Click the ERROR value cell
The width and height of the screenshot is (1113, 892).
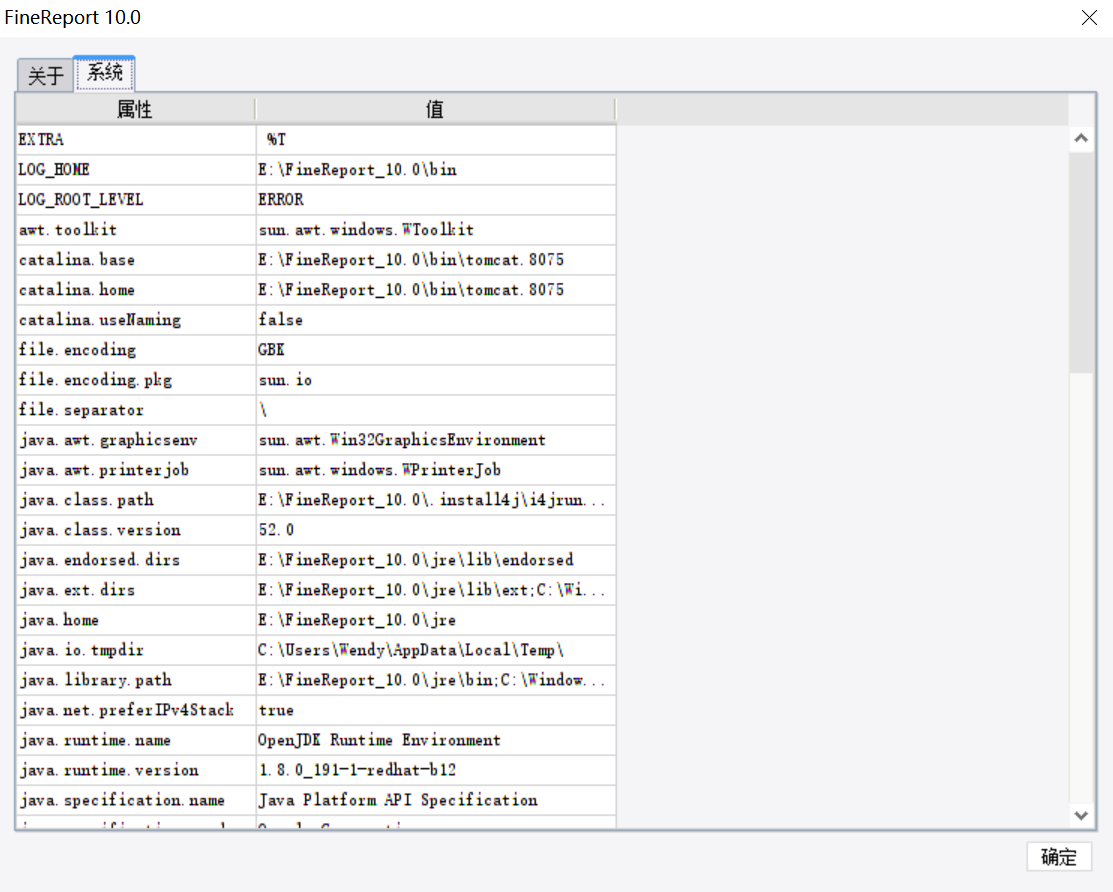(436, 199)
